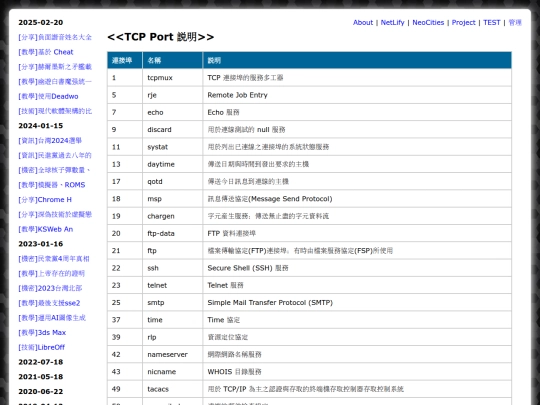Viewport: 540px width, 405px height.
Task: Select the 'chargen' name cell
Action: coord(173,216)
